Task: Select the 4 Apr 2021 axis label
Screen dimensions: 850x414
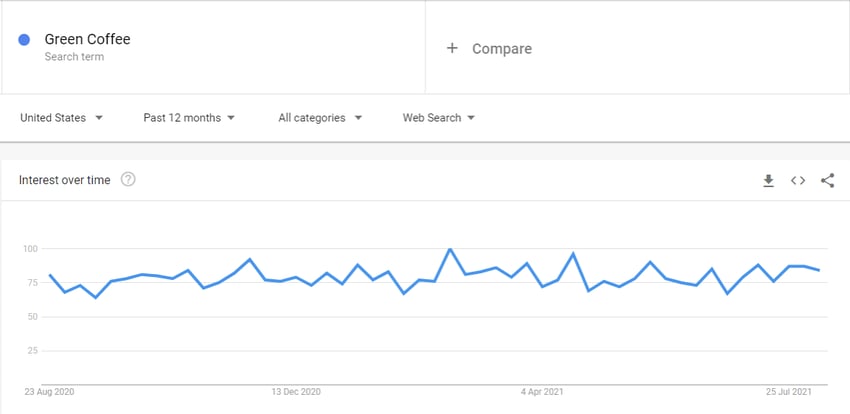Action: [x=542, y=392]
